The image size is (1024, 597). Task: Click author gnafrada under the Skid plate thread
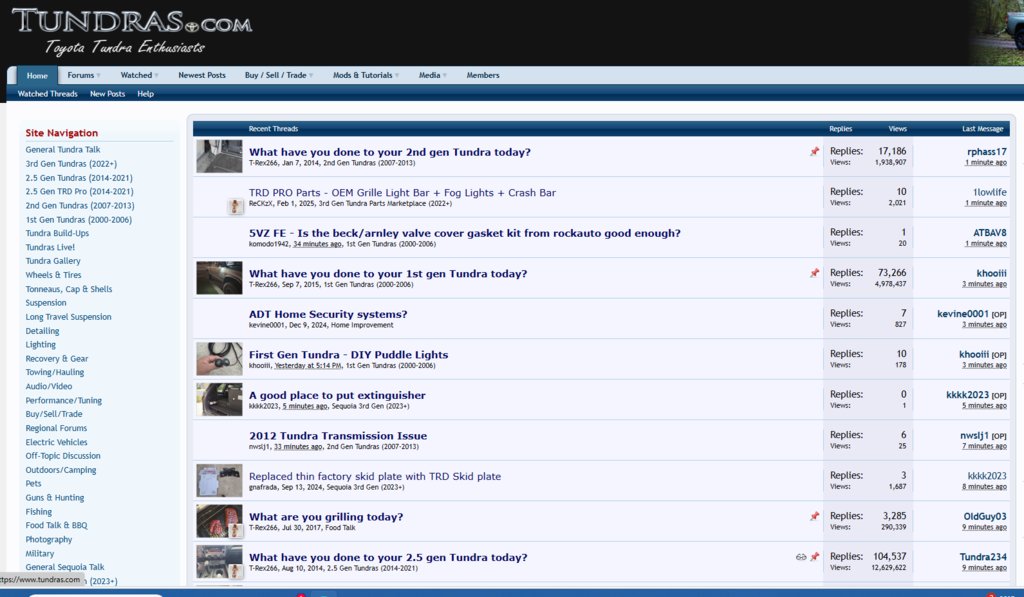(x=263, y=487)
